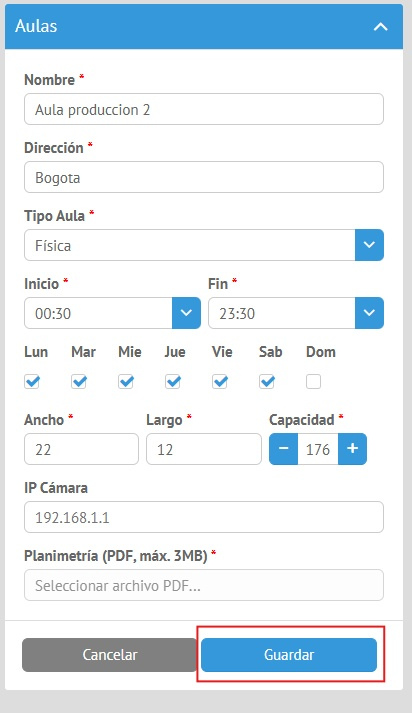The height and width of the screenshot is (713, 412).
Task: Open the Inicio time dropdown arrow
Action: 186,313
